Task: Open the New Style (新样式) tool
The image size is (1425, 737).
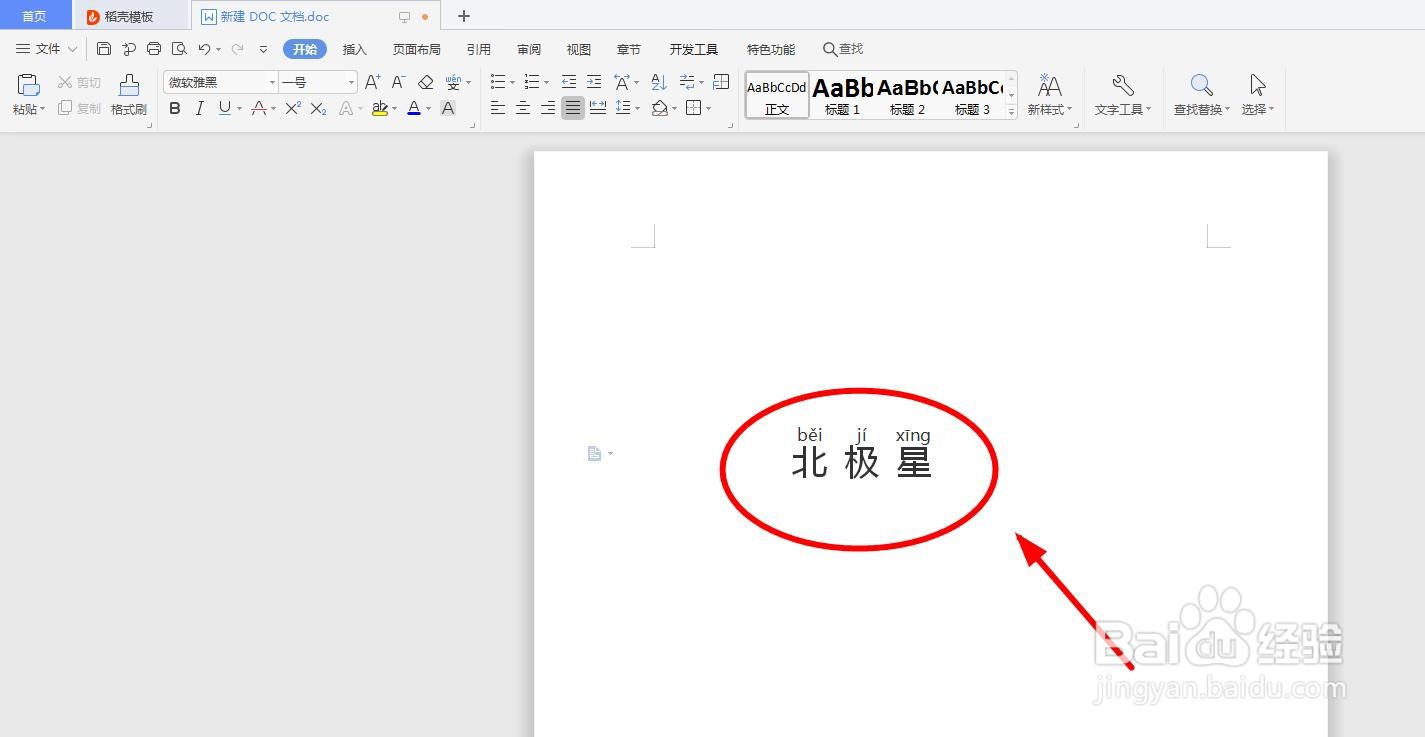Action: pos(1050,95)
